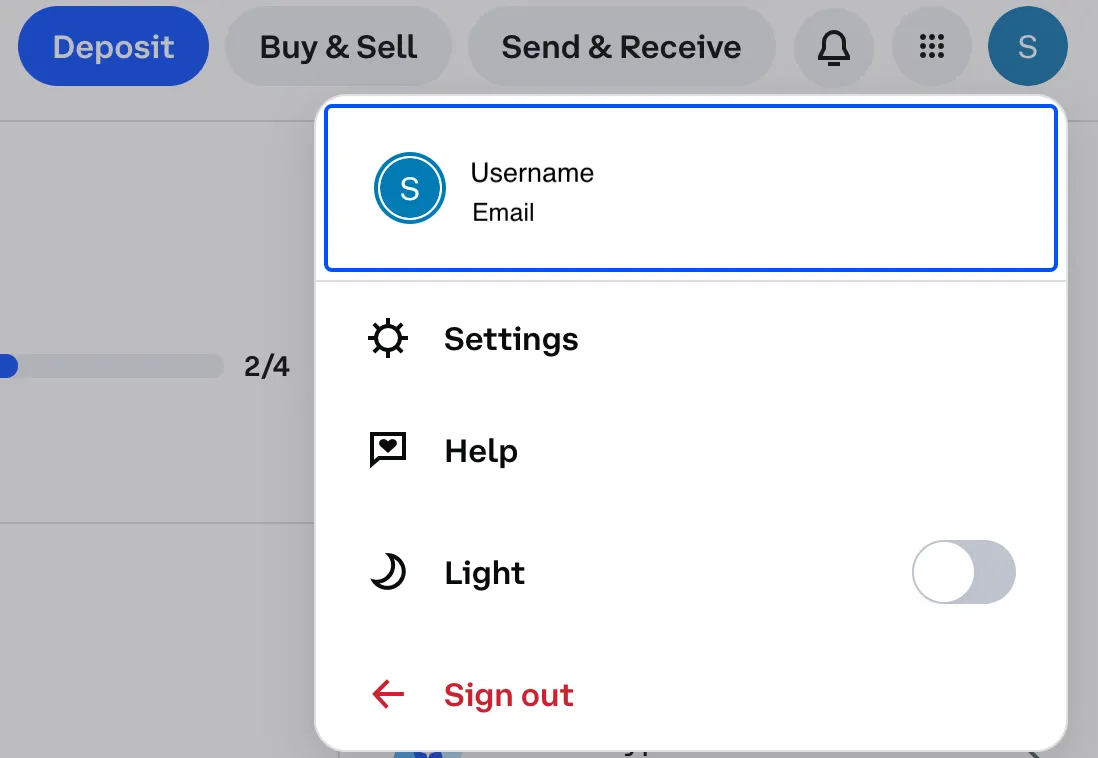The width and height of the screenshot is (1098, 758).
Task: Open notifications bell icon
Action: click(833, 47)
